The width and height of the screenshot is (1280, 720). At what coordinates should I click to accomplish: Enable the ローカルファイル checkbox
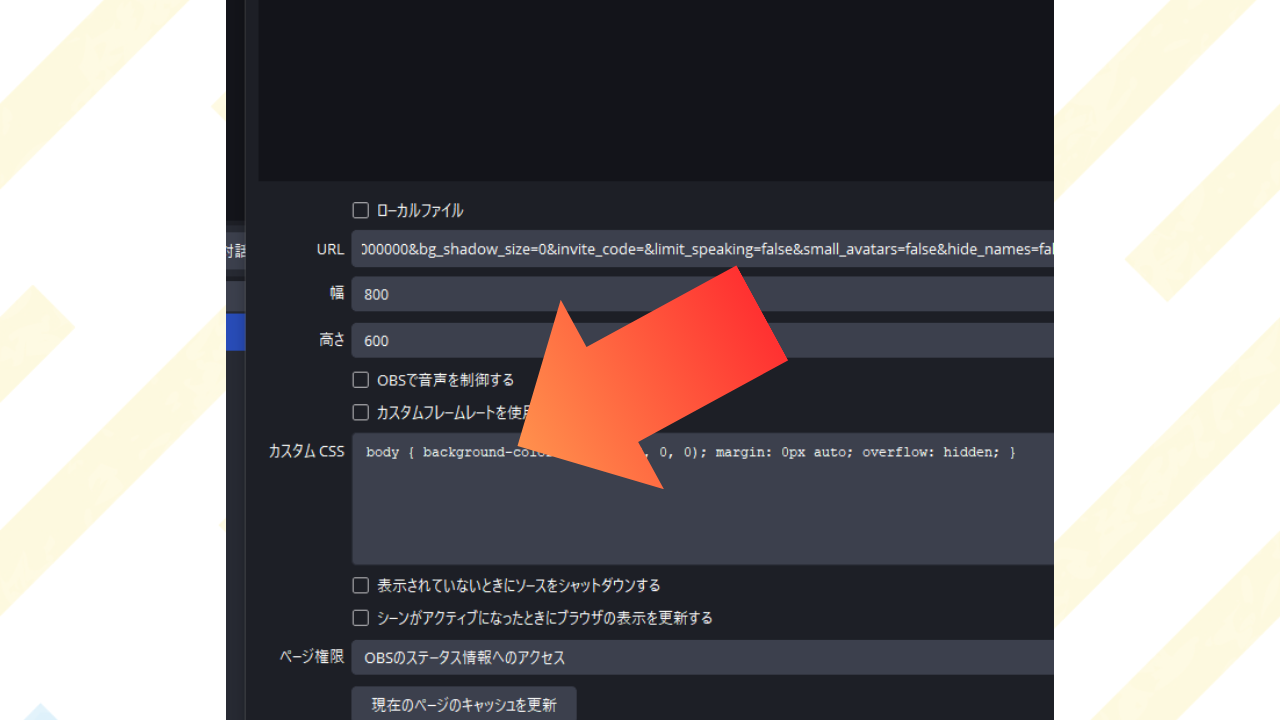tap(361, 210)
